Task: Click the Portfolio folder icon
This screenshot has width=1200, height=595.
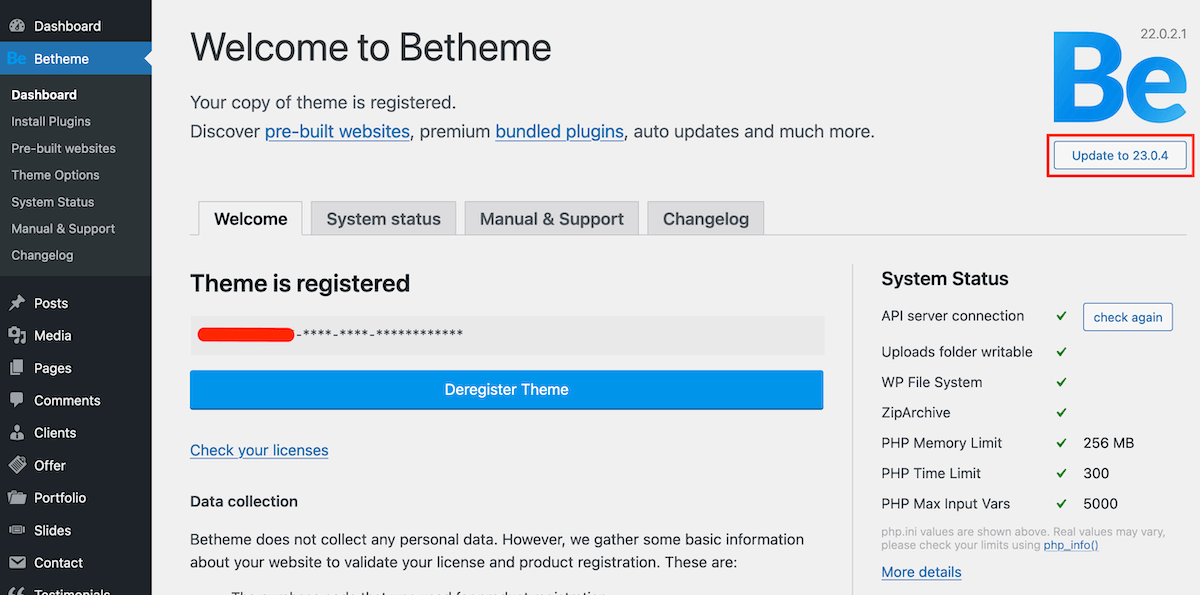Action: click(17, 498)
